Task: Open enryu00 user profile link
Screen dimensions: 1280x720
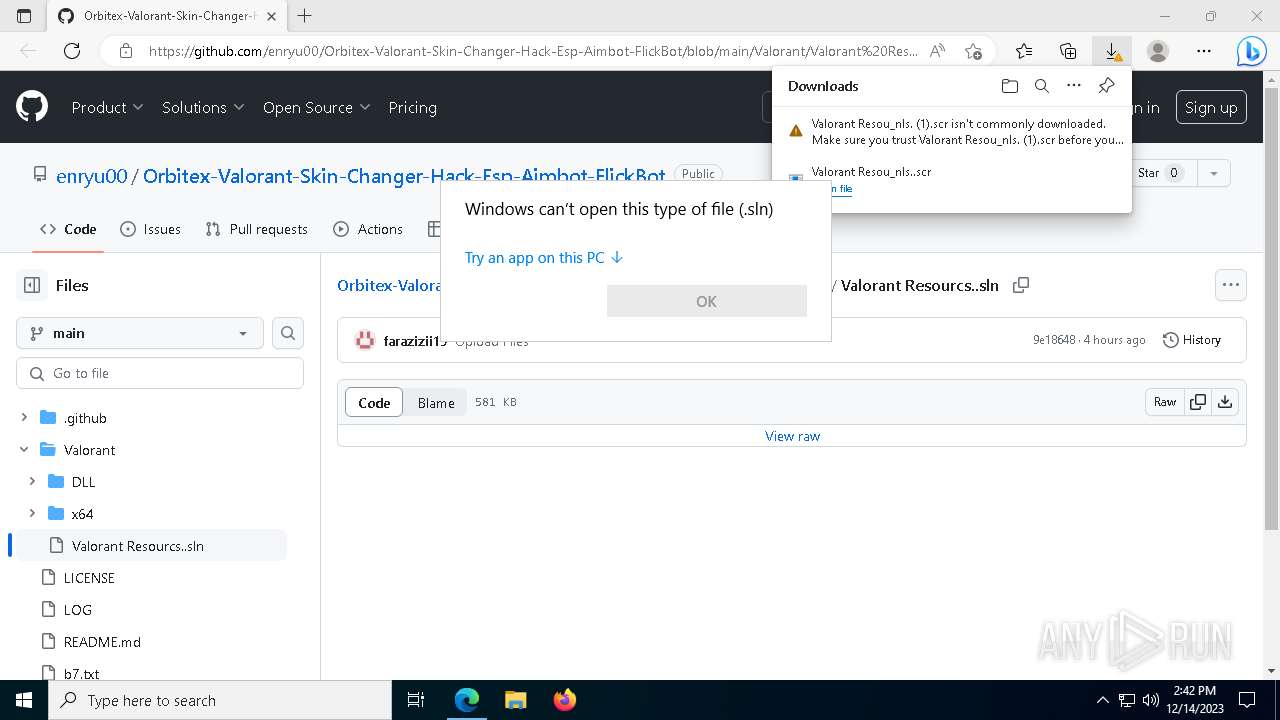Action: [x=92, y=175]
